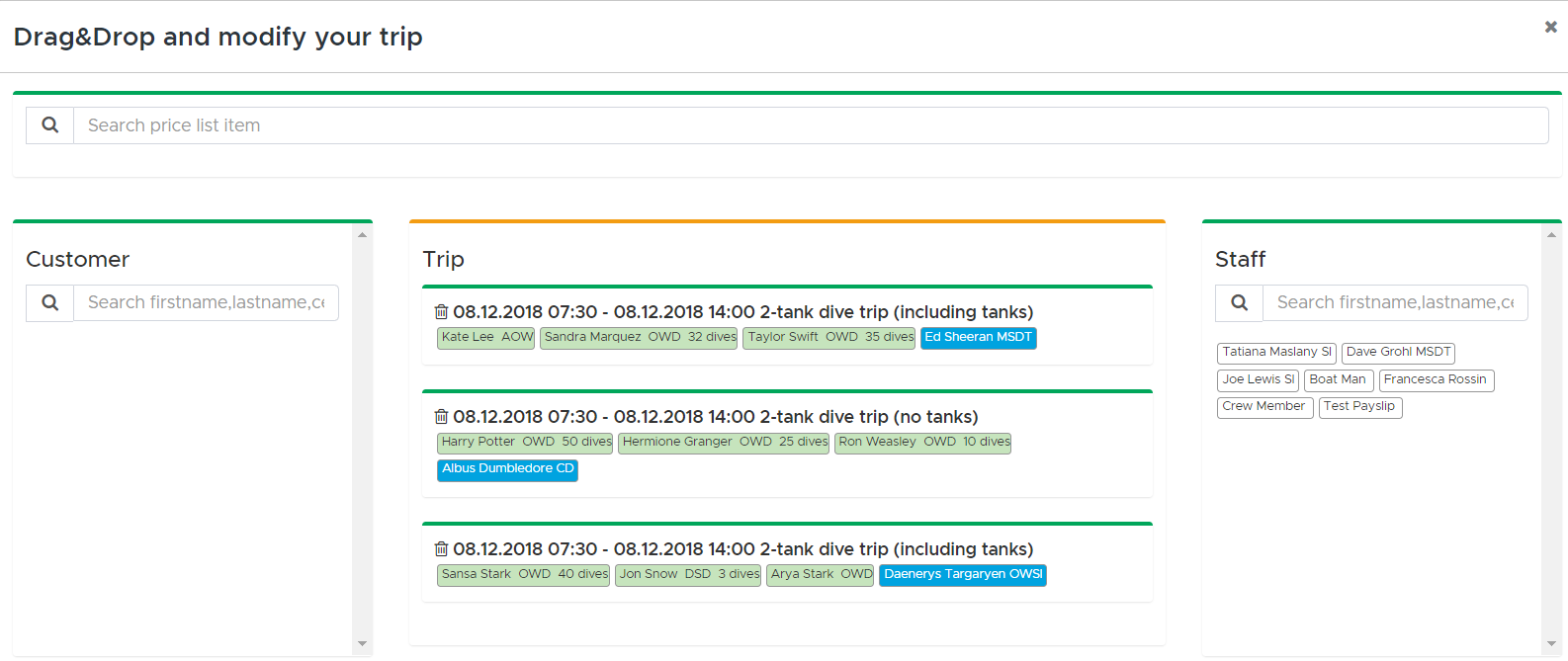Delete the first 2-tank trip (including tanks) with Kate Lee
Viewport: 1568px width, 661px height.
click(441, 312)
